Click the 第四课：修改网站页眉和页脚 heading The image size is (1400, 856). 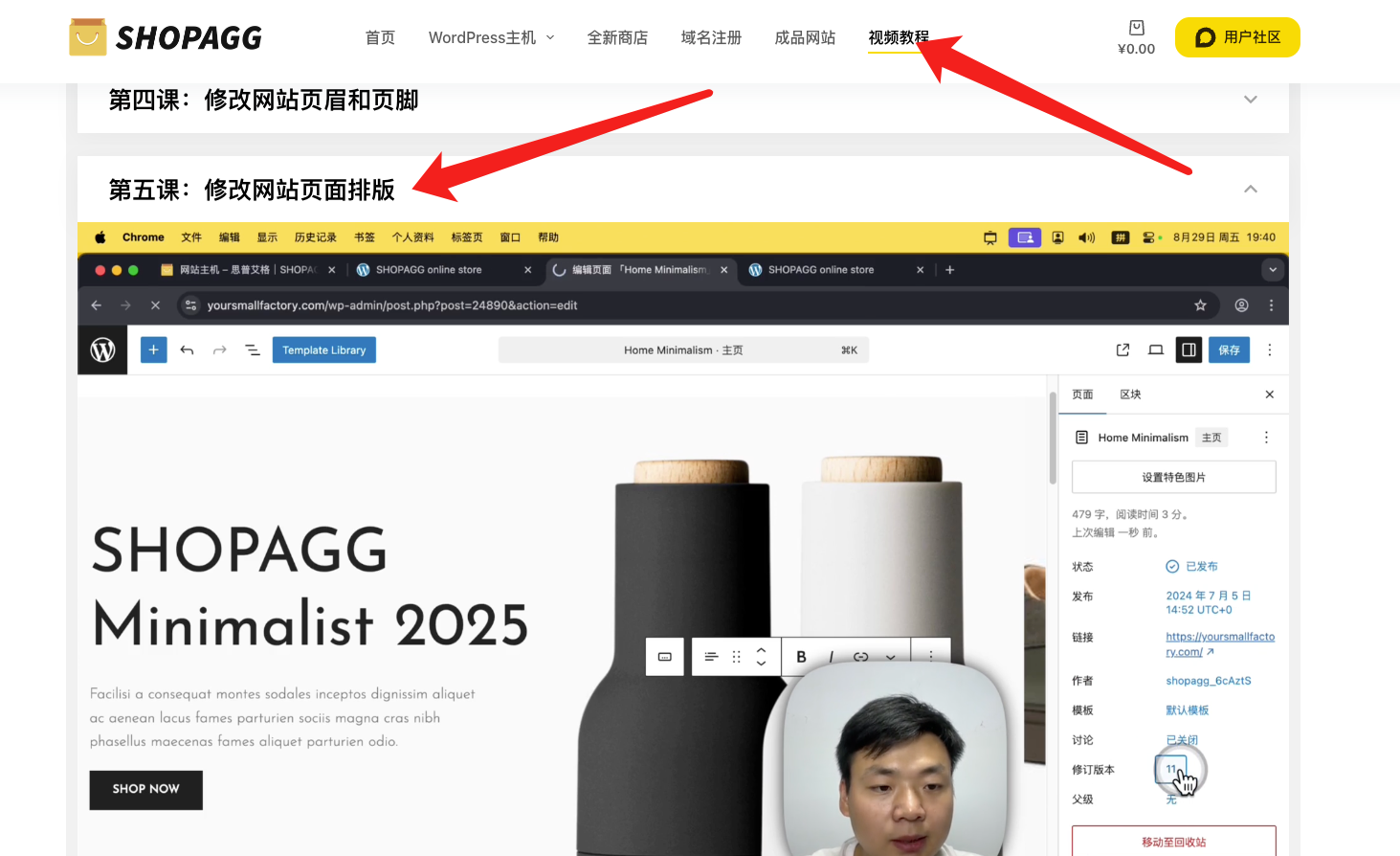pos(263,100)
